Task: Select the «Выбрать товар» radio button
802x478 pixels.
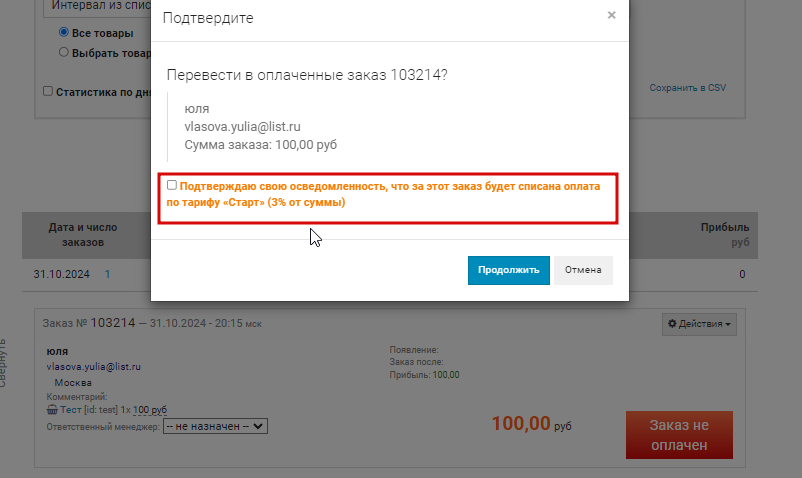Action: click(64, 52)
